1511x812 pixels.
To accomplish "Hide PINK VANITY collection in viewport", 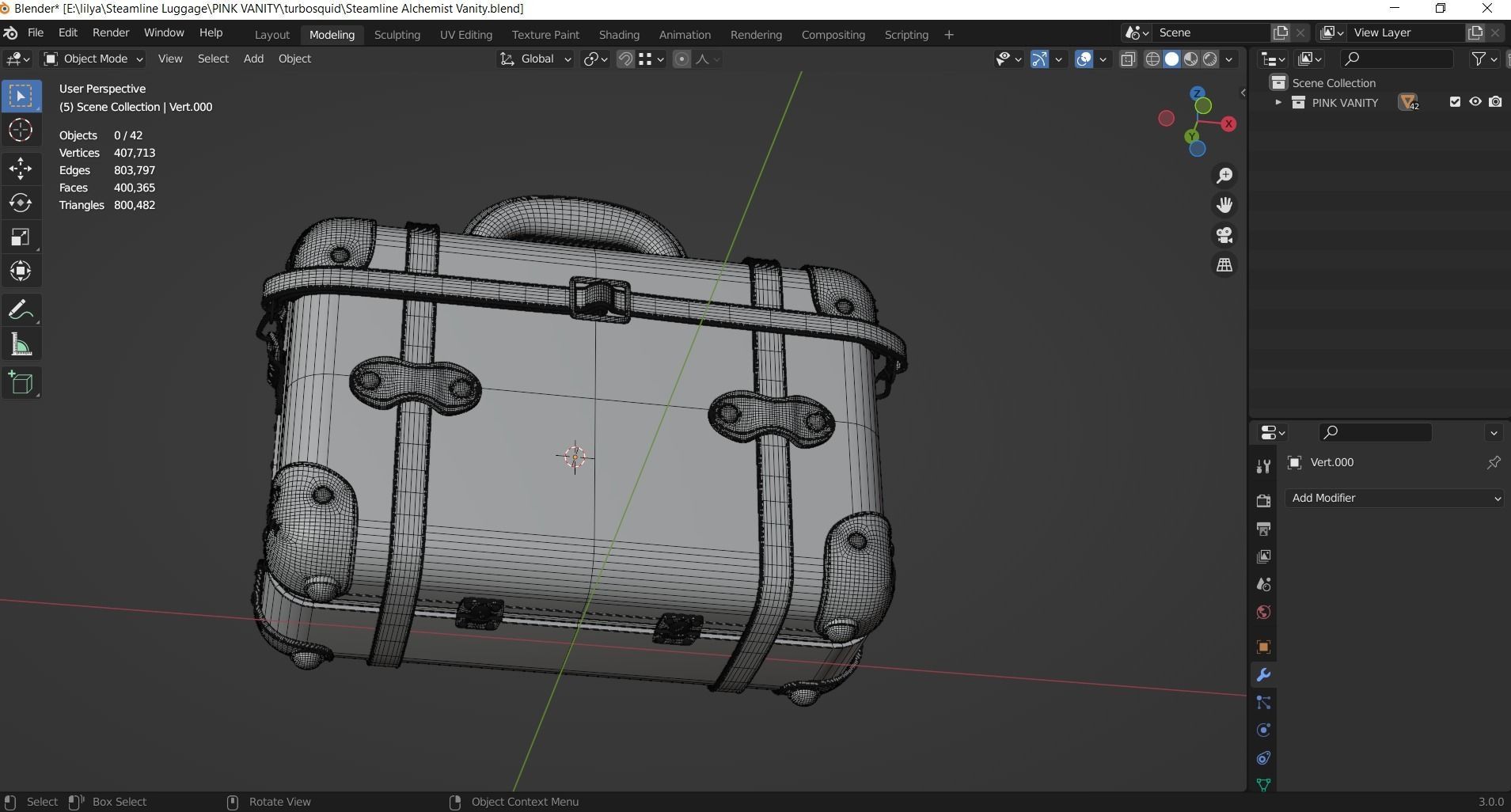I will click(1475, 102).
